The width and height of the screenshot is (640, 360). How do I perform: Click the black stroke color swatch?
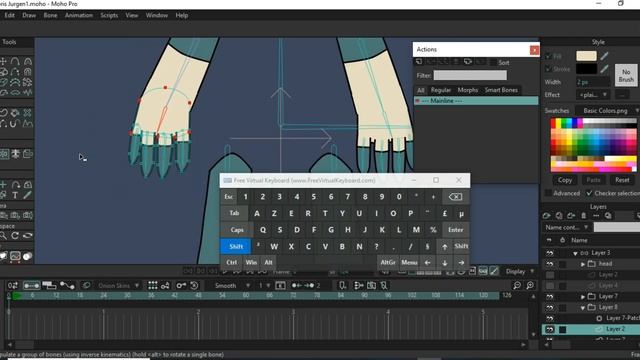pos(586,69)
